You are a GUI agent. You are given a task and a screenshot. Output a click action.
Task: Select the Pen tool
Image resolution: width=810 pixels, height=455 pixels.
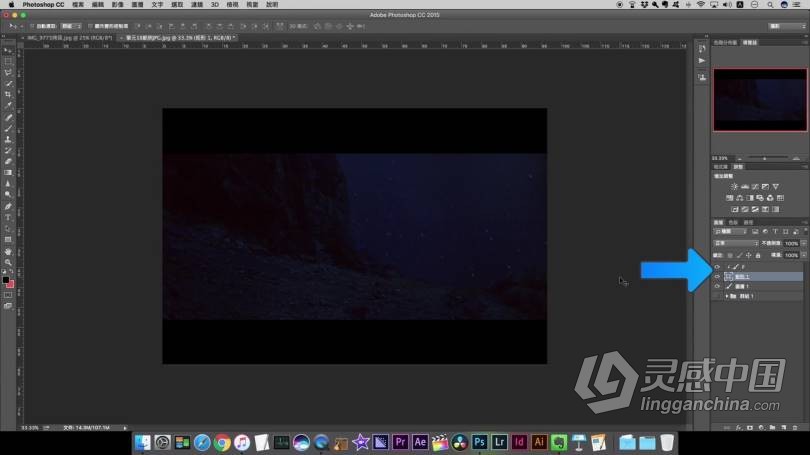(x=8, y=207)
